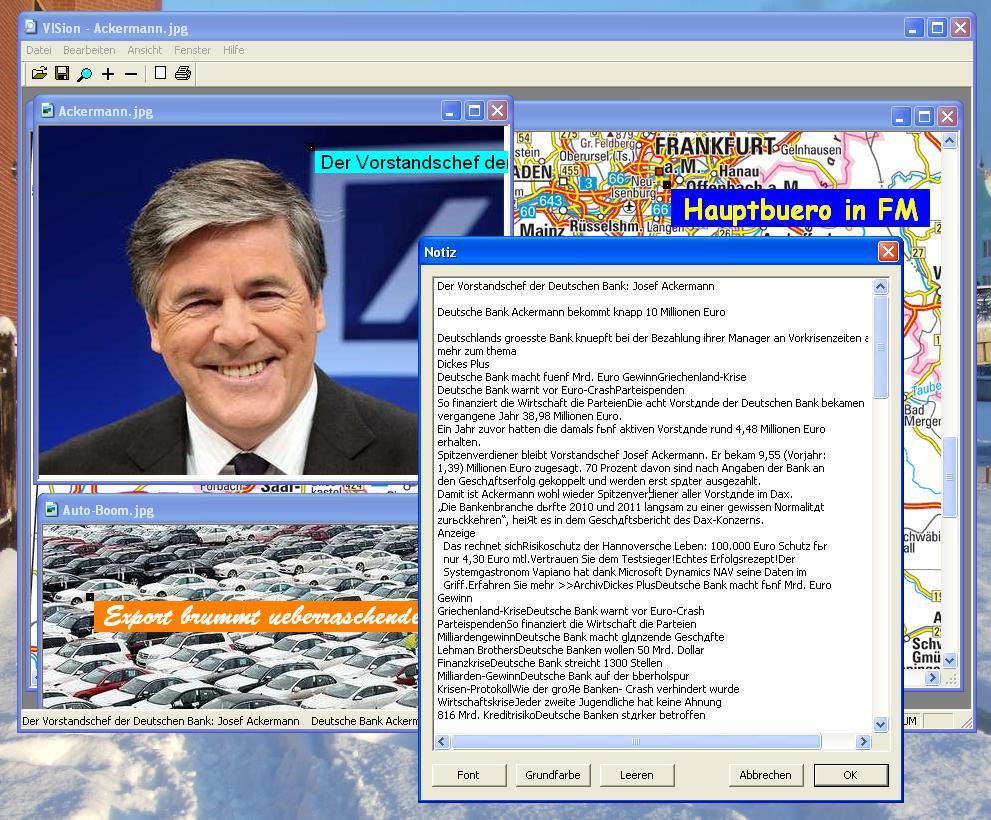The height and width of the screenshot is (820, 991).
Task: Click the Notiz text scroll-up arrow
Action: pyautogui.click(x=880, y=287)
